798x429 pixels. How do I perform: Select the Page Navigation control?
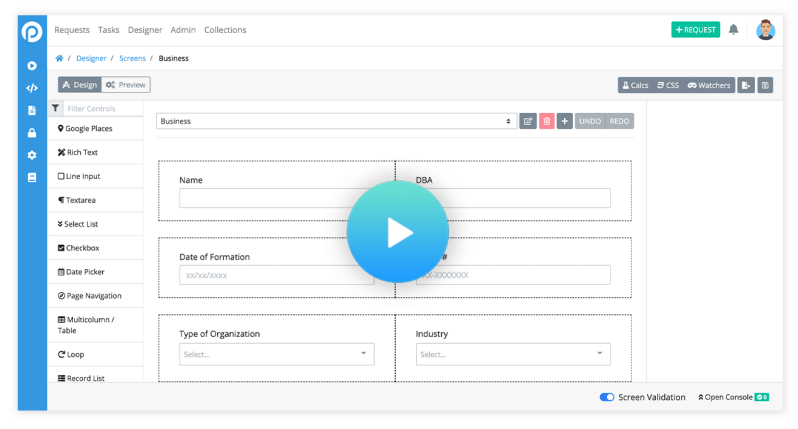[95, 296]
